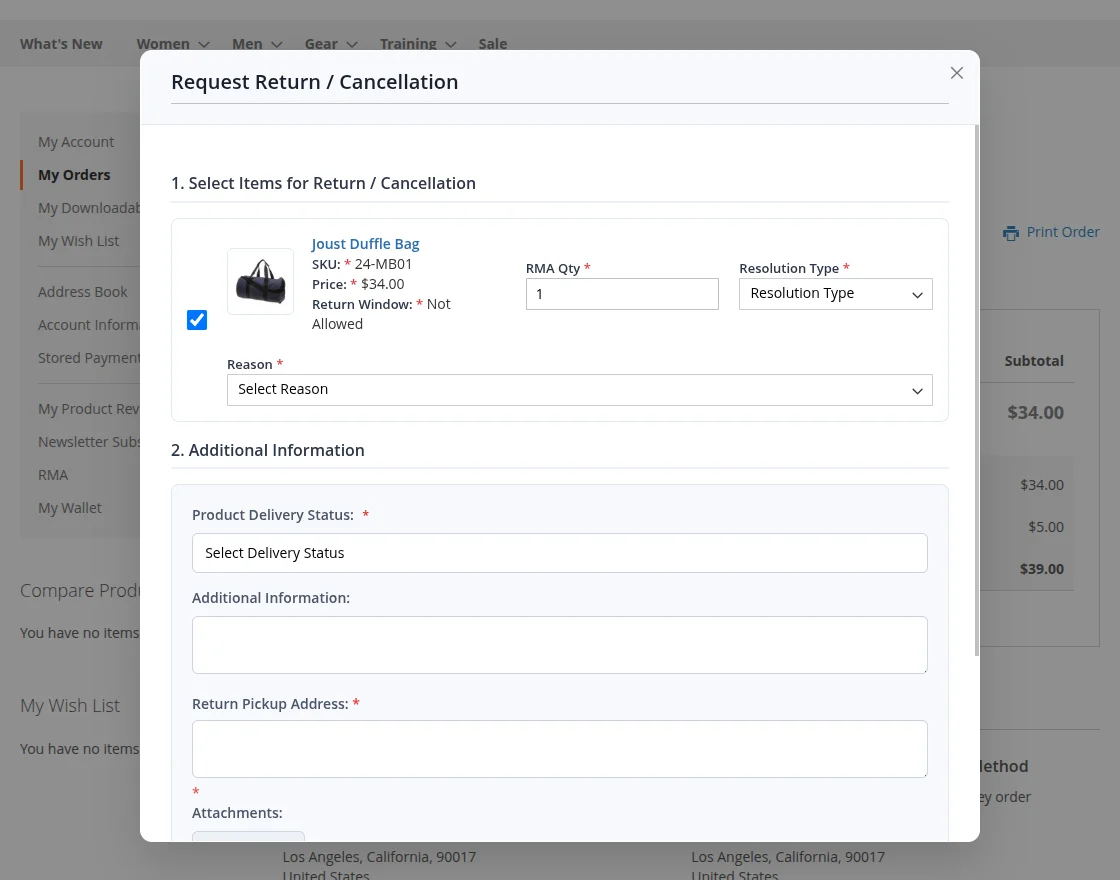Screen dimensions: 1120x880
Task: Open the Sale menu item
Action: point(493,44)
